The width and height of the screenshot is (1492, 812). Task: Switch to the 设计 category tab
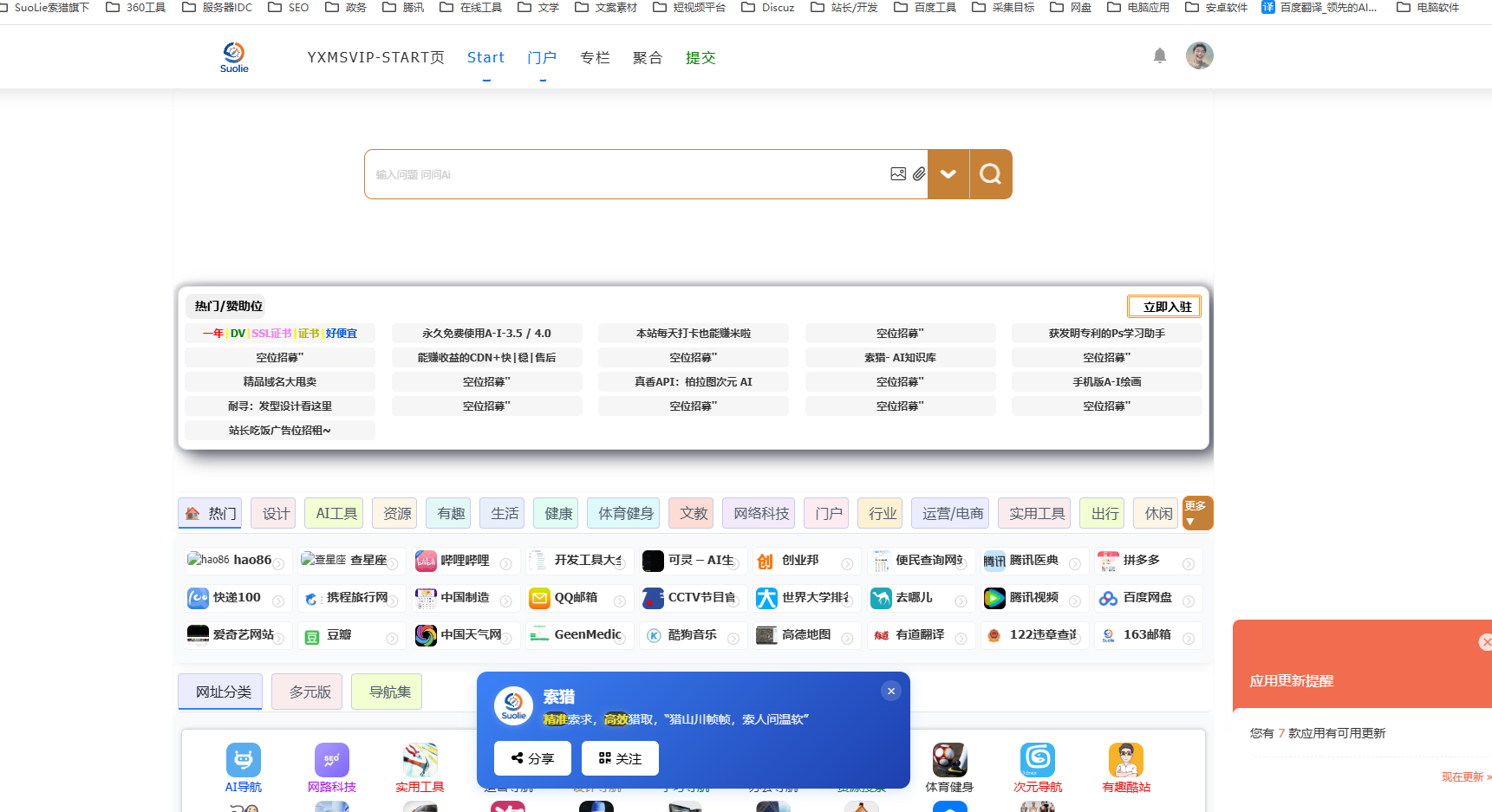coord(273,514)
